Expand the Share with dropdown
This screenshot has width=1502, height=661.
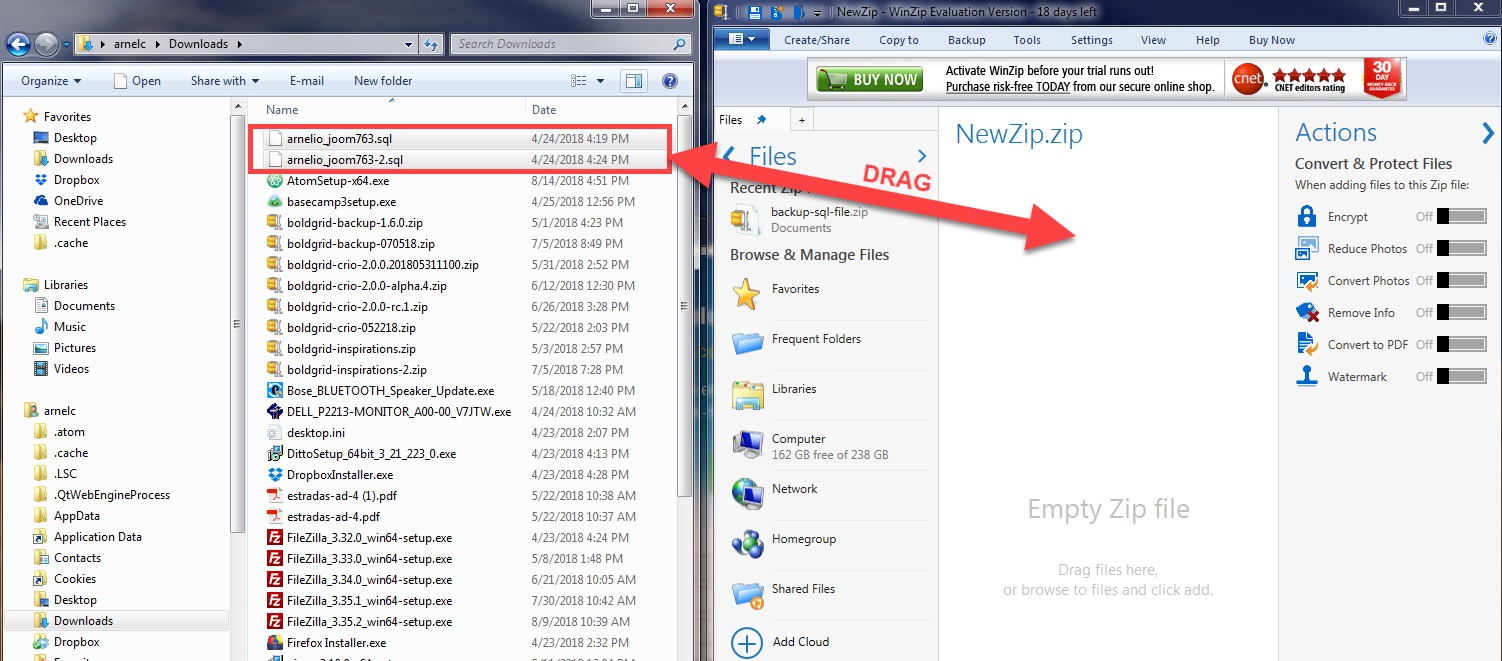[x=225, y=81]
